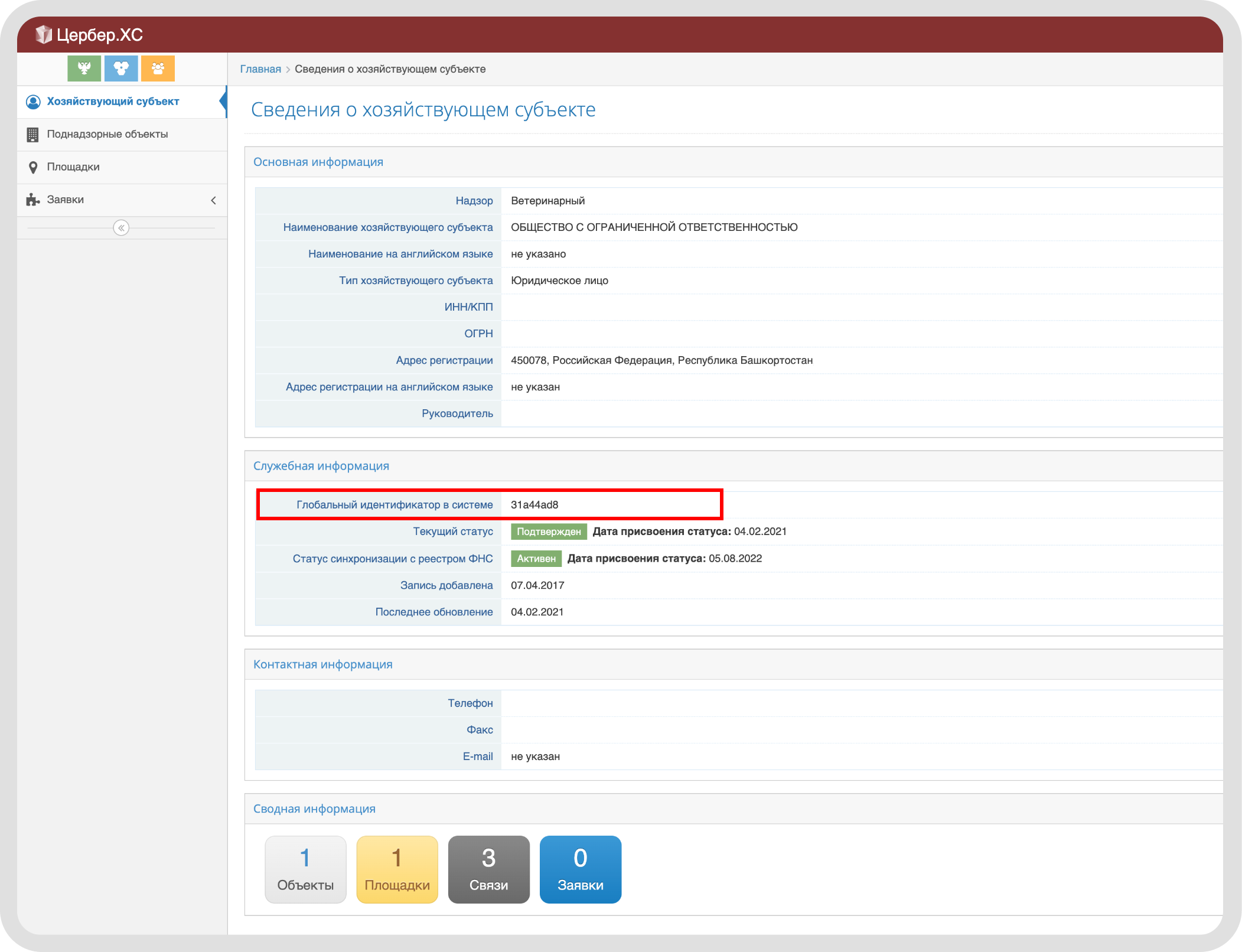Click the Текущий статус label
Viewport: 1242px width, 952px height.
453,532
